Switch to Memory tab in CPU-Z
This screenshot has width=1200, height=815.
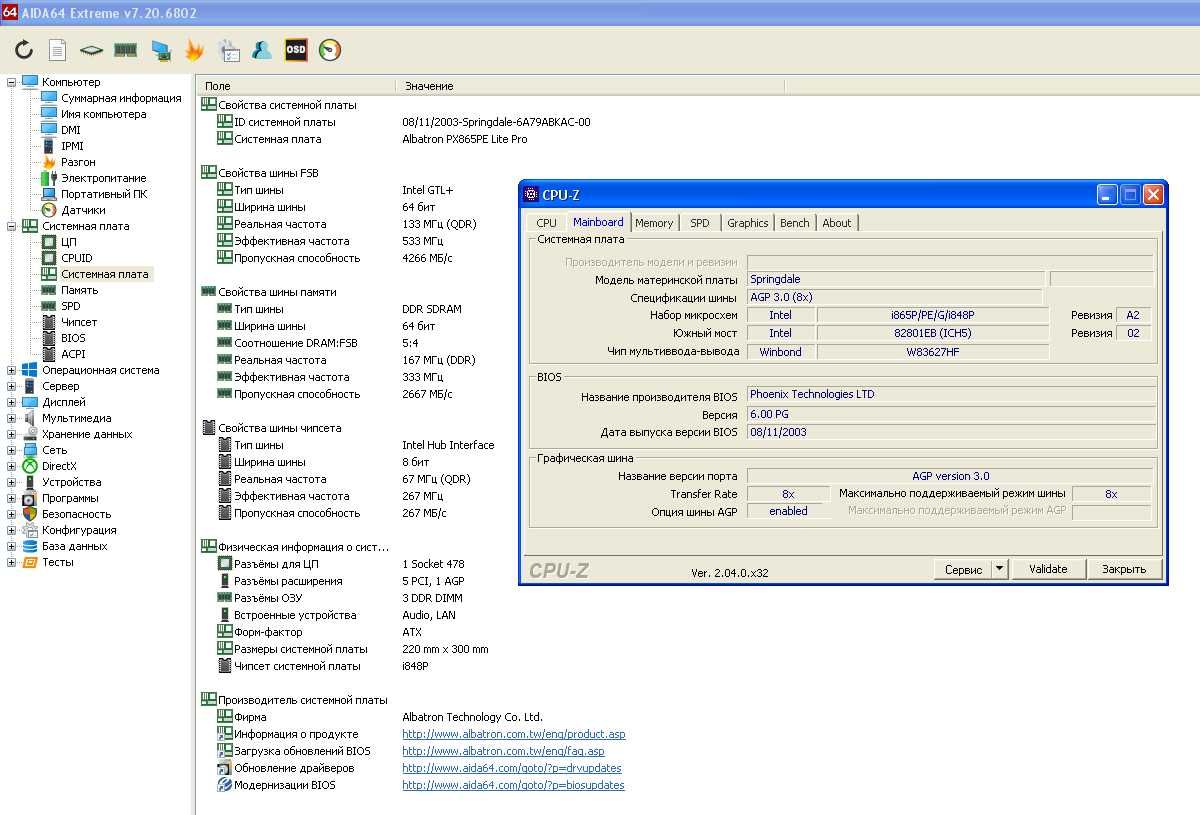tap(654, 223)
